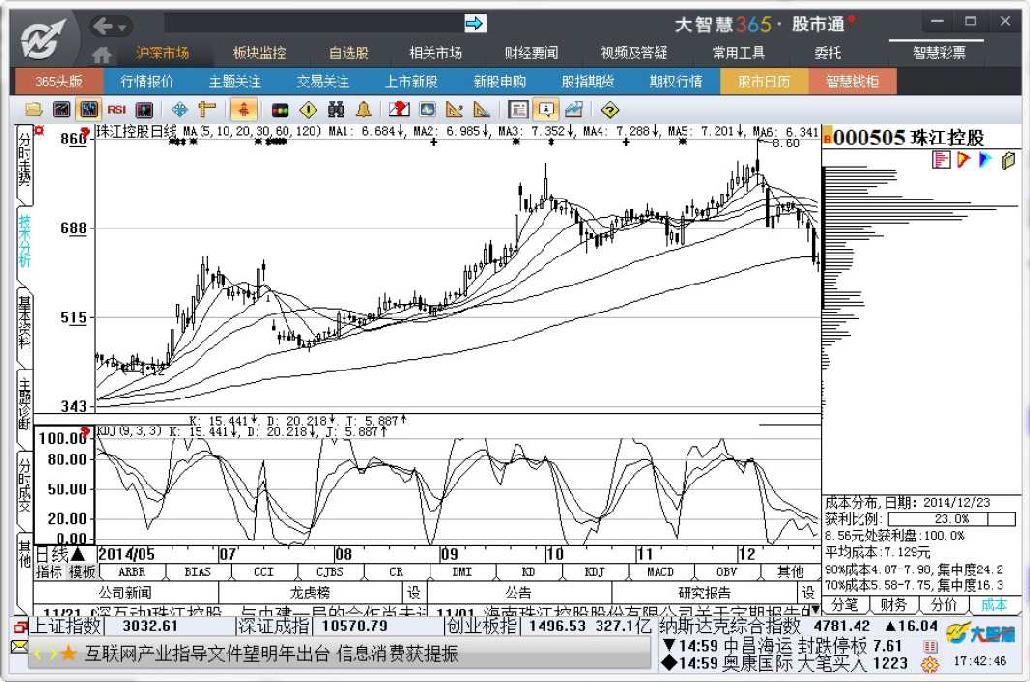
Task: Switch to the 上市新股 tab
Action: pos(411,81)
